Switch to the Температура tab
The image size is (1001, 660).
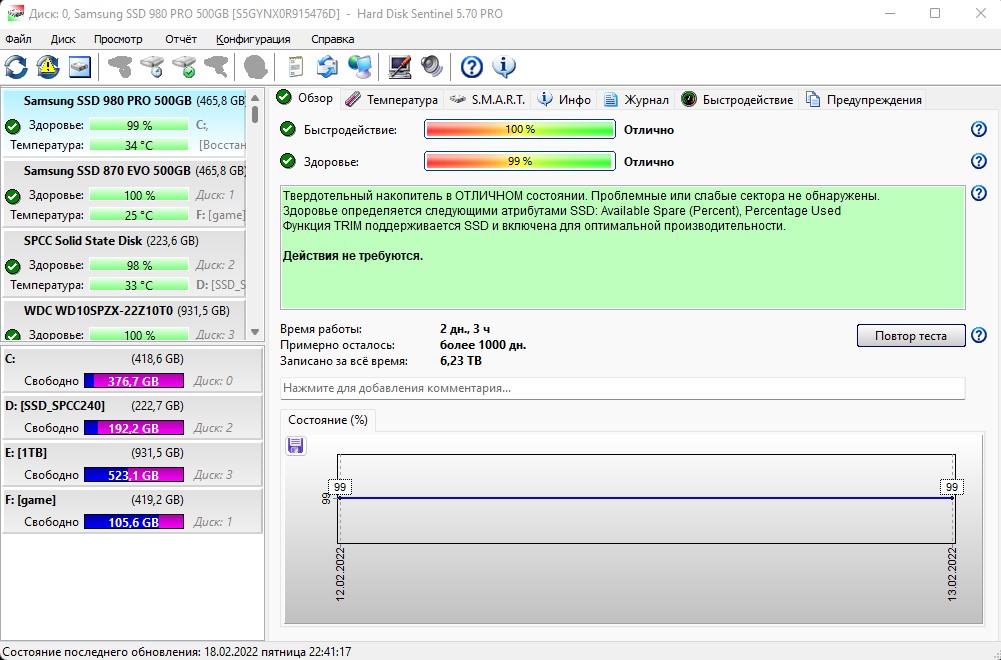pos(392,100)
